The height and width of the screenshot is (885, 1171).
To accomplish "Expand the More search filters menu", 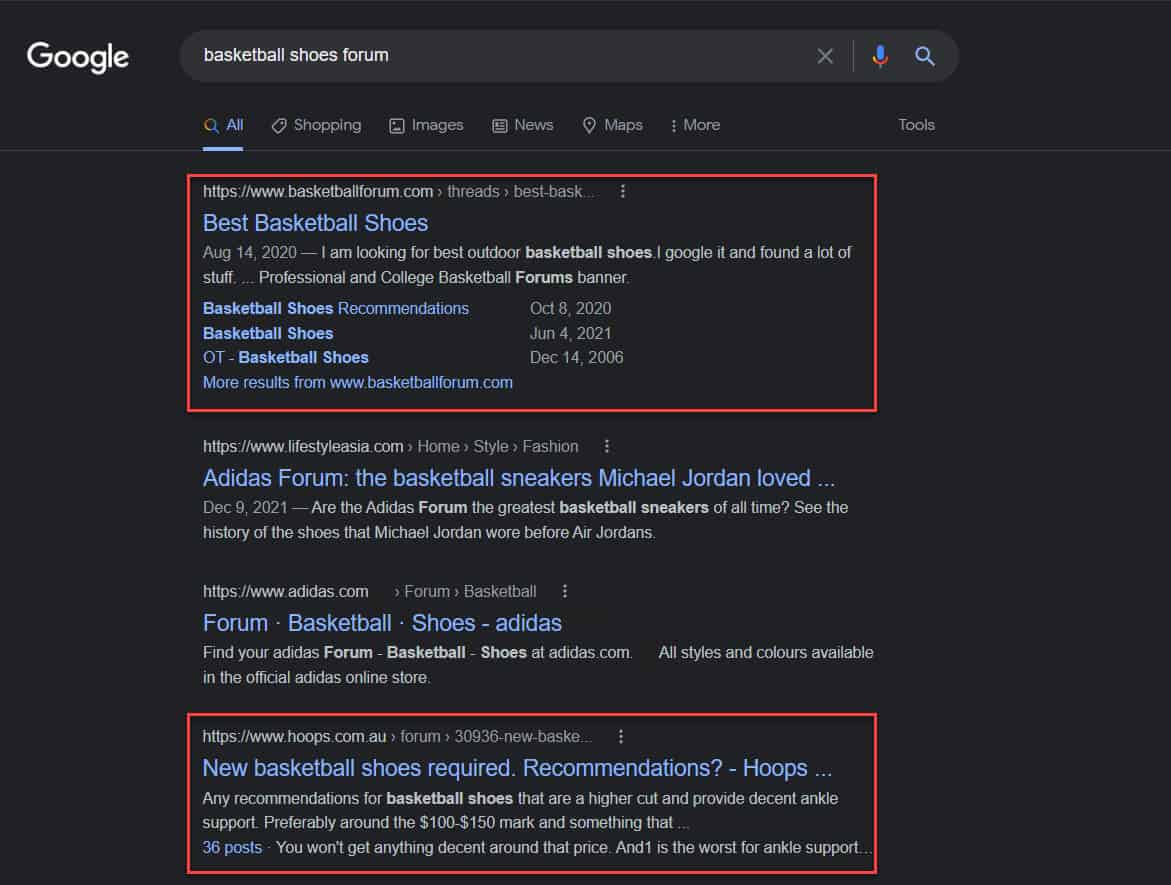I will click(x=695, y=125).
